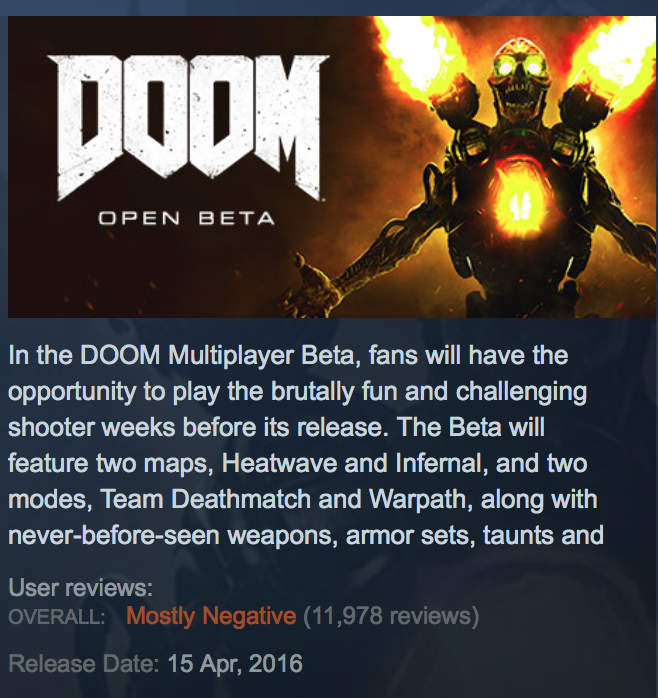Click the (11,978 reviews) count
Image resolution: width=658 pixels, height=698 pixels.
(x=391, y=616)
